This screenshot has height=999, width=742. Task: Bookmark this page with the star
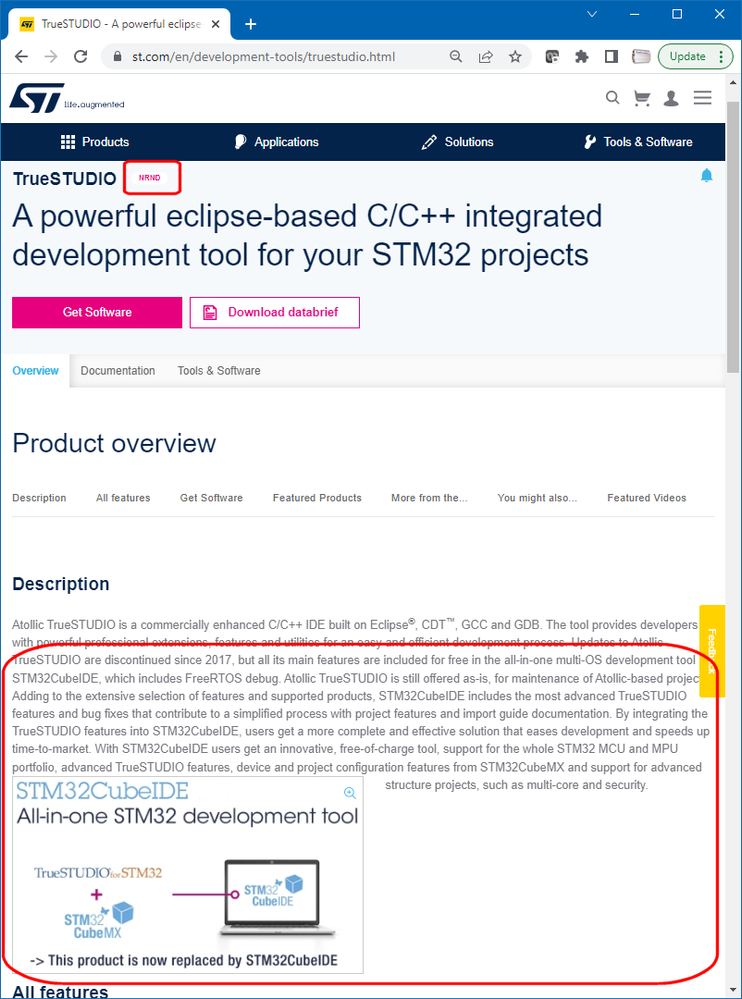pyautogui.click(x=515, y=57)
